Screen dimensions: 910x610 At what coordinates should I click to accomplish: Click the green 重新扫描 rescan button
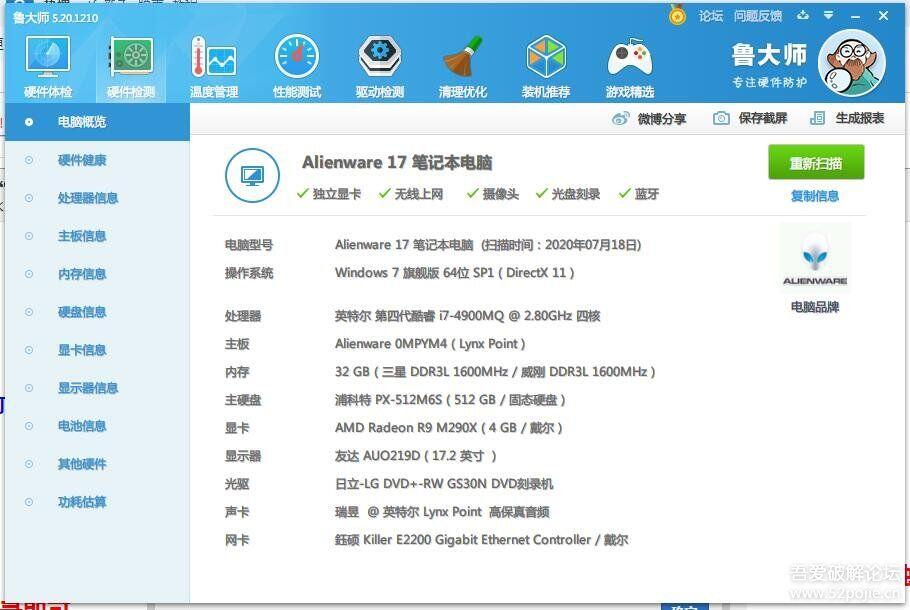click(x=815, y=163)
